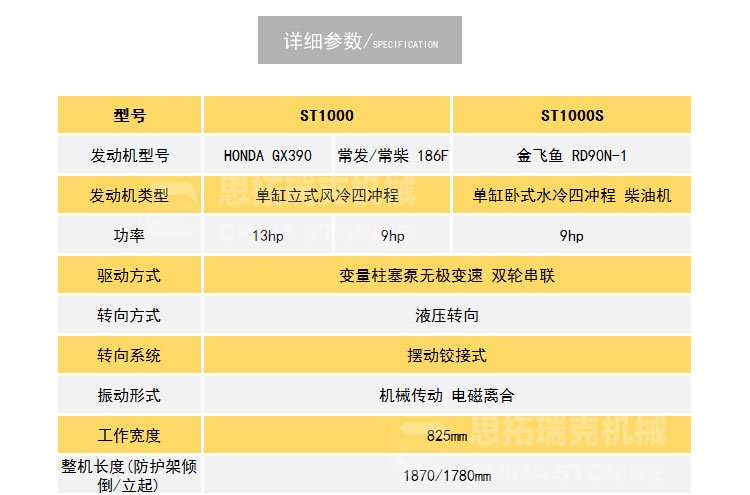Select the 金飞鱼 RD90N-1 cell
The width and height of the screenshot is (750, 495).
tap(571, 156)
